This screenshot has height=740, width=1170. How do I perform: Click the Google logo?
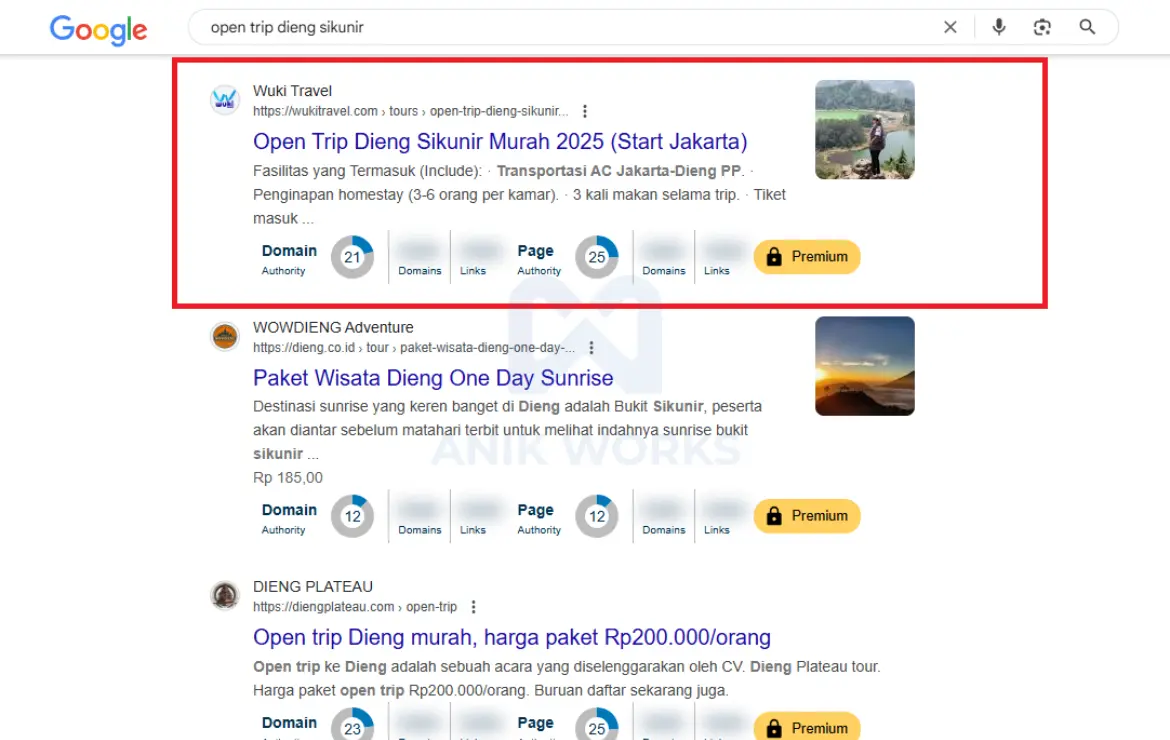click(98, 29)
